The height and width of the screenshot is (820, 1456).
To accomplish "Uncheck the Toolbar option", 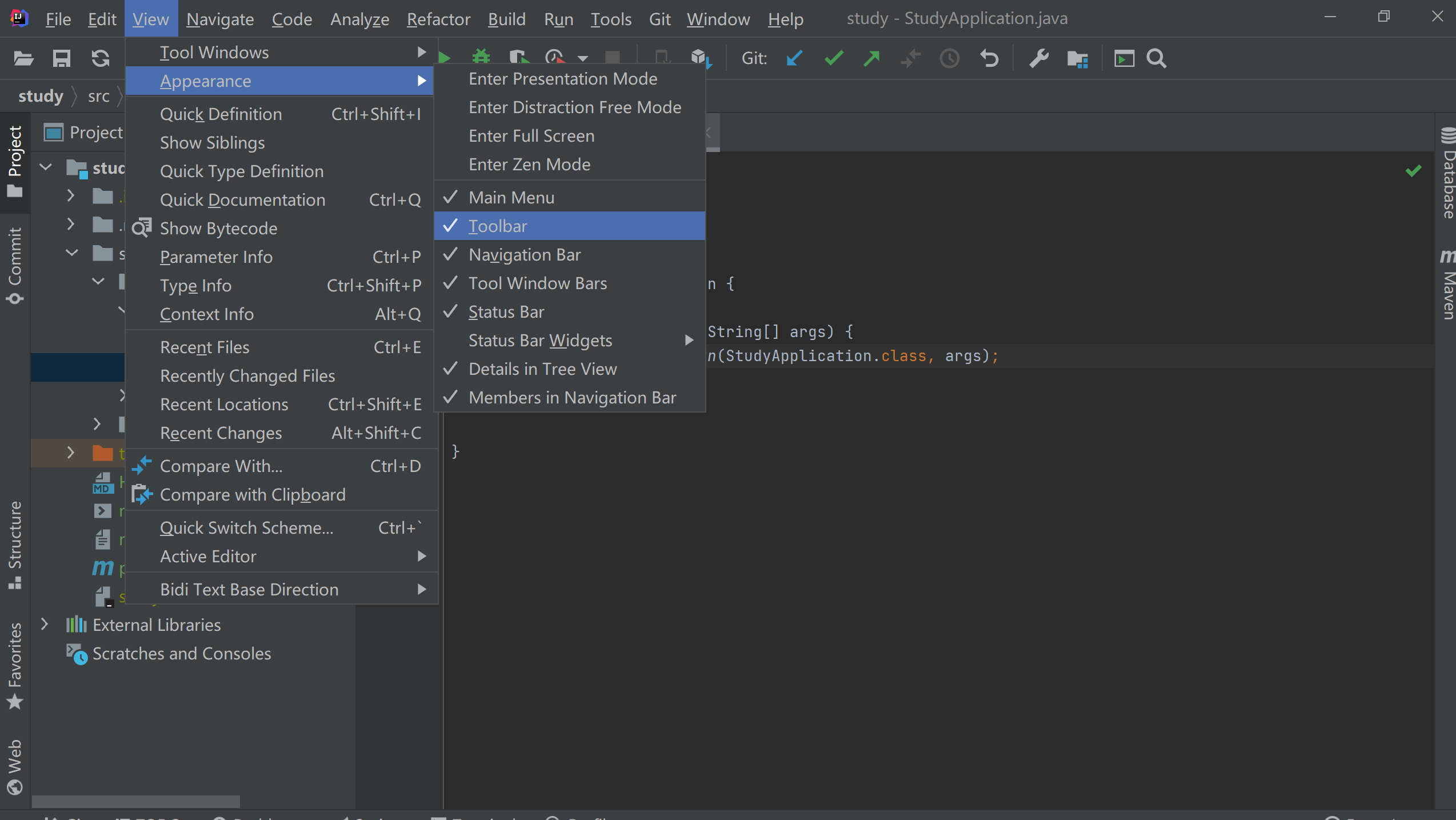I will click(498, 226).
